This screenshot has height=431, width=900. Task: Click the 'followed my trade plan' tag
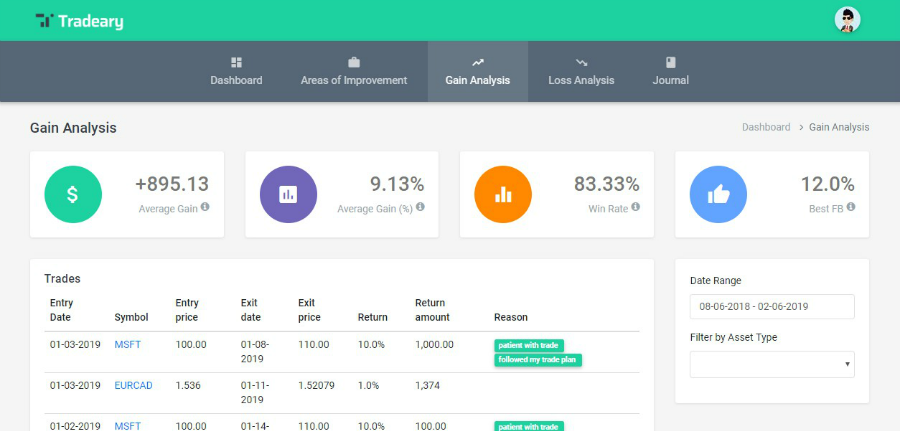538,360
